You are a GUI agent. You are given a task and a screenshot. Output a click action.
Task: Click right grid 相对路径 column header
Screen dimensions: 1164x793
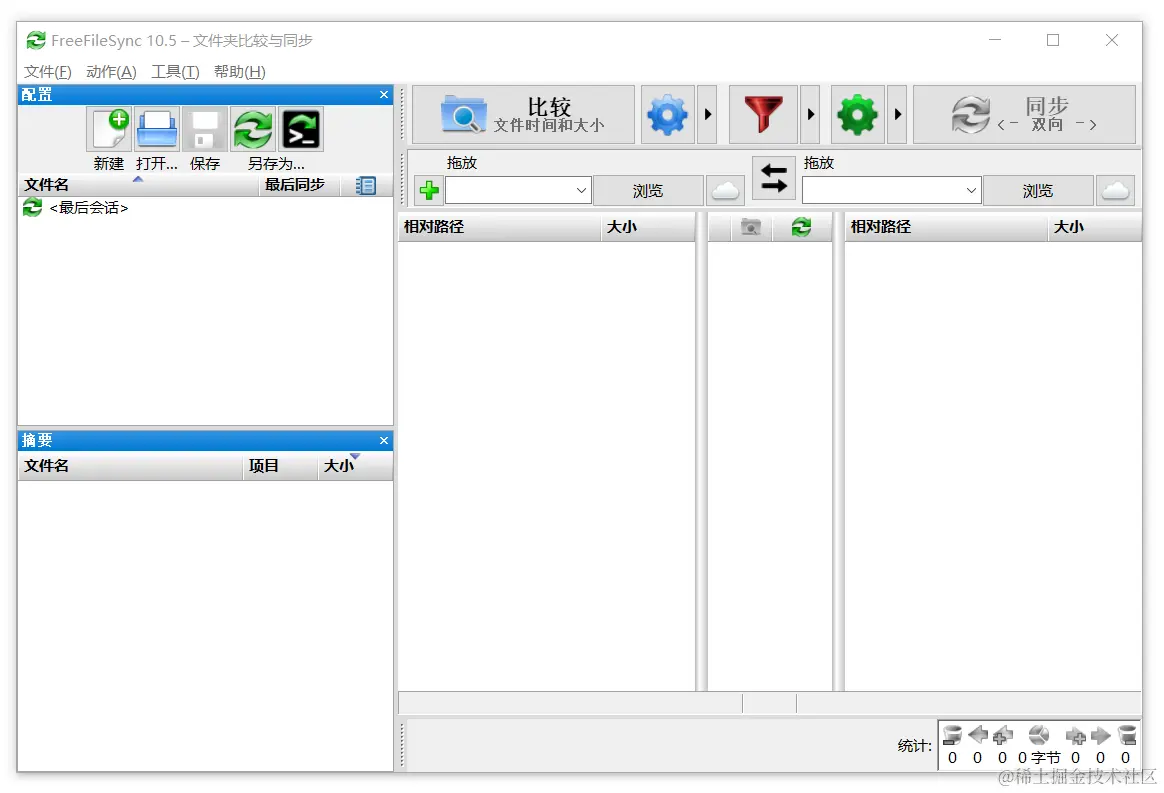[946, 227]
